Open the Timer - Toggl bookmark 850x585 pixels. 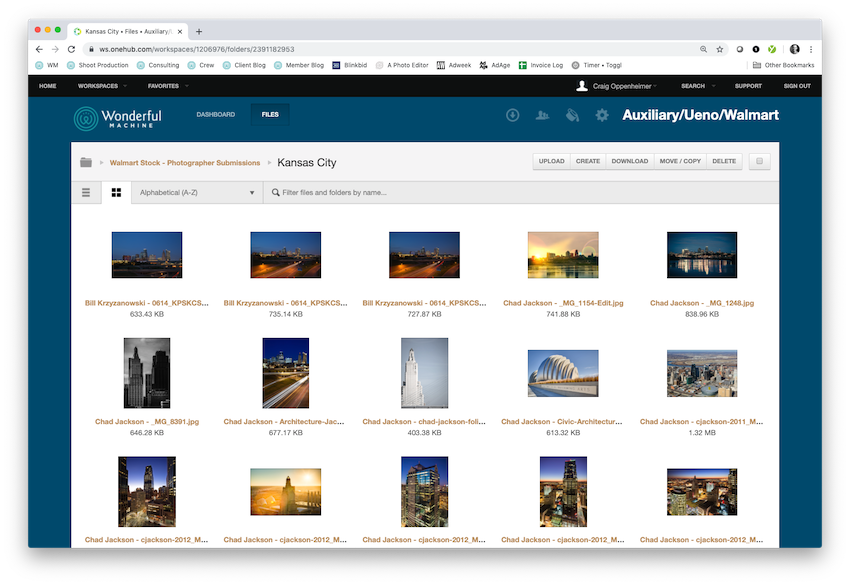coord(596,65)
